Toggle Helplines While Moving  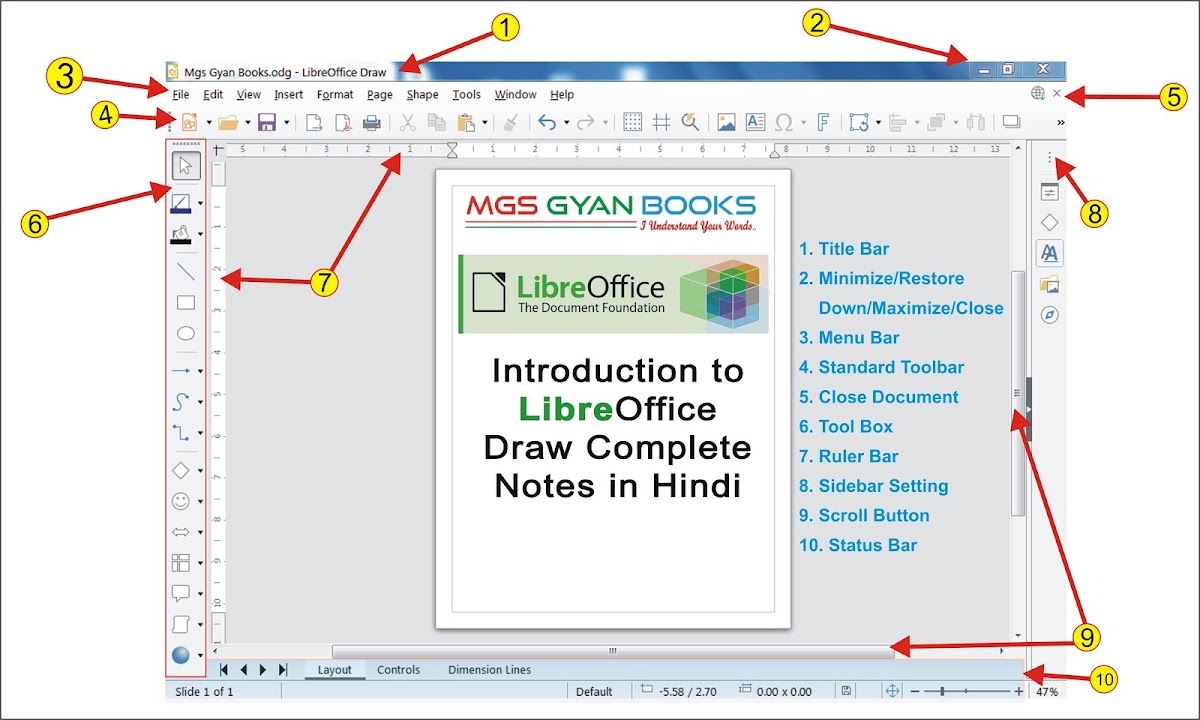click(x=662, y=122)
